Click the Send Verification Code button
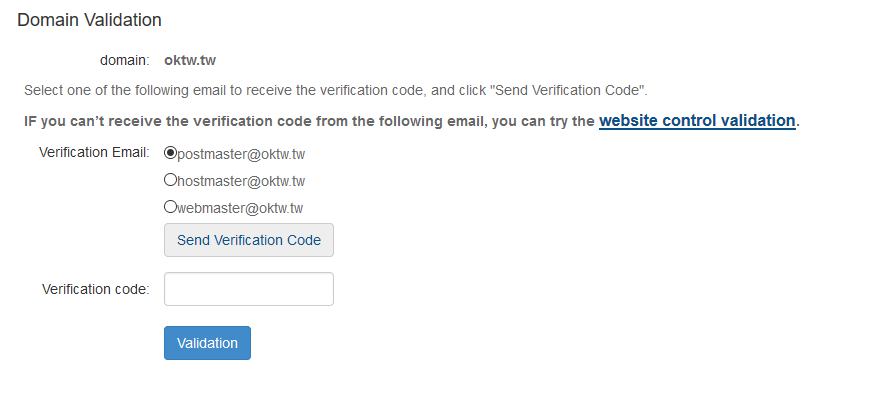890x402 pixels. (249, 240)
